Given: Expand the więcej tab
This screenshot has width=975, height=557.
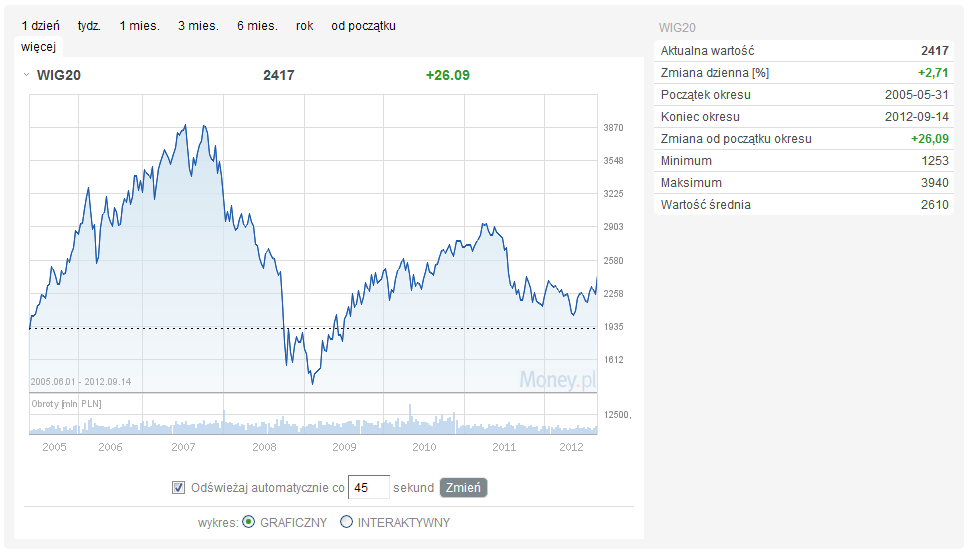Looking at the screenshot, I should 39,46.
